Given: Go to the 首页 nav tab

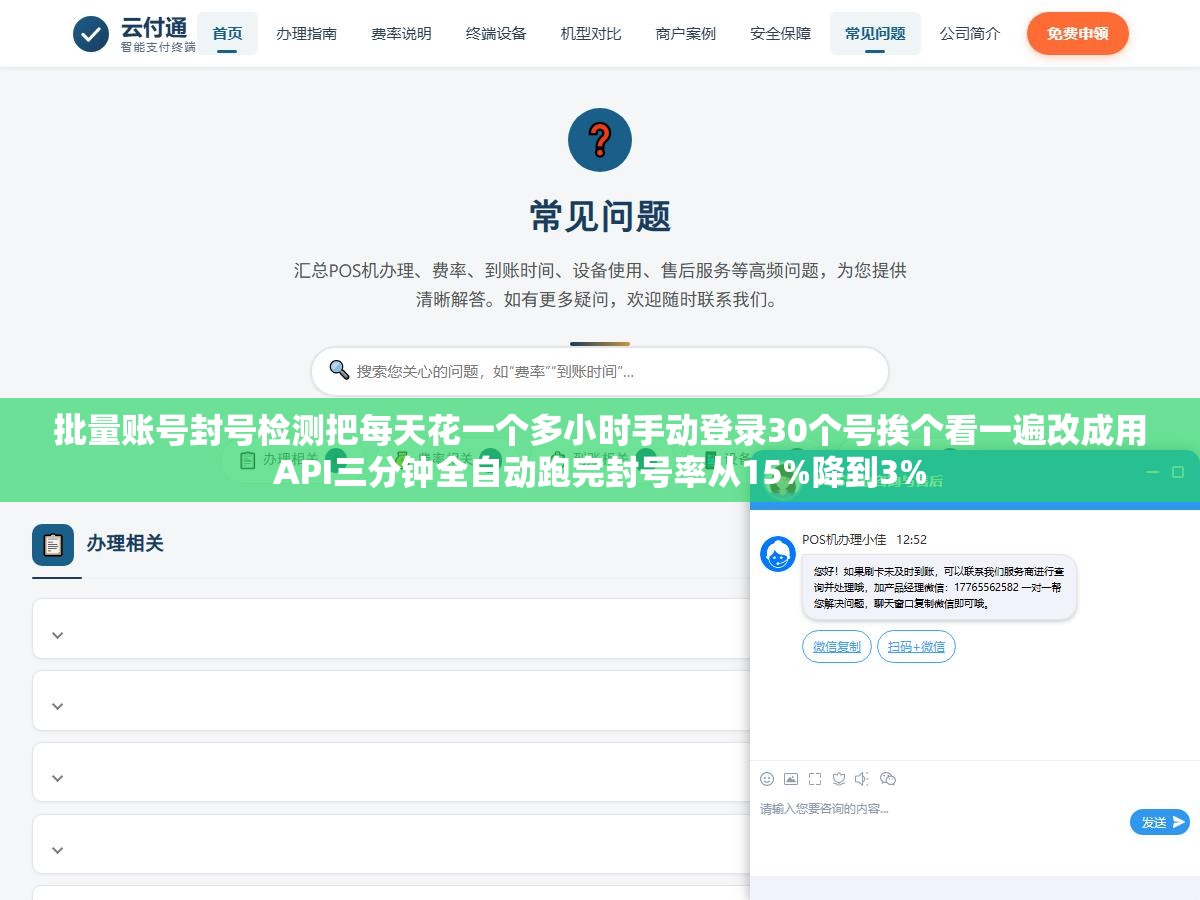Looking at the screenshot, I should (x=227, y=33).
